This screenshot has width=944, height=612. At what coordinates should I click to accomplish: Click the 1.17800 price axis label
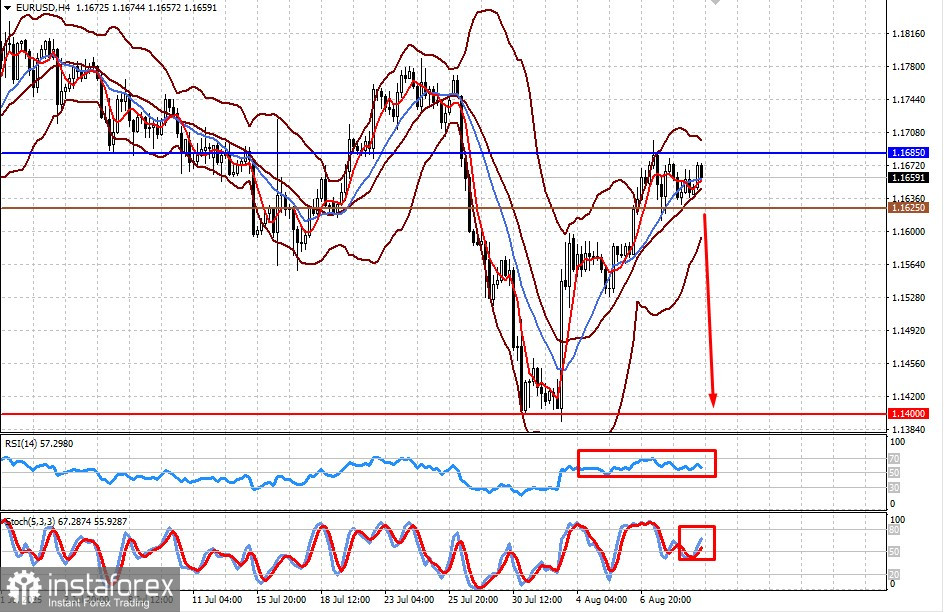(908, 67)
